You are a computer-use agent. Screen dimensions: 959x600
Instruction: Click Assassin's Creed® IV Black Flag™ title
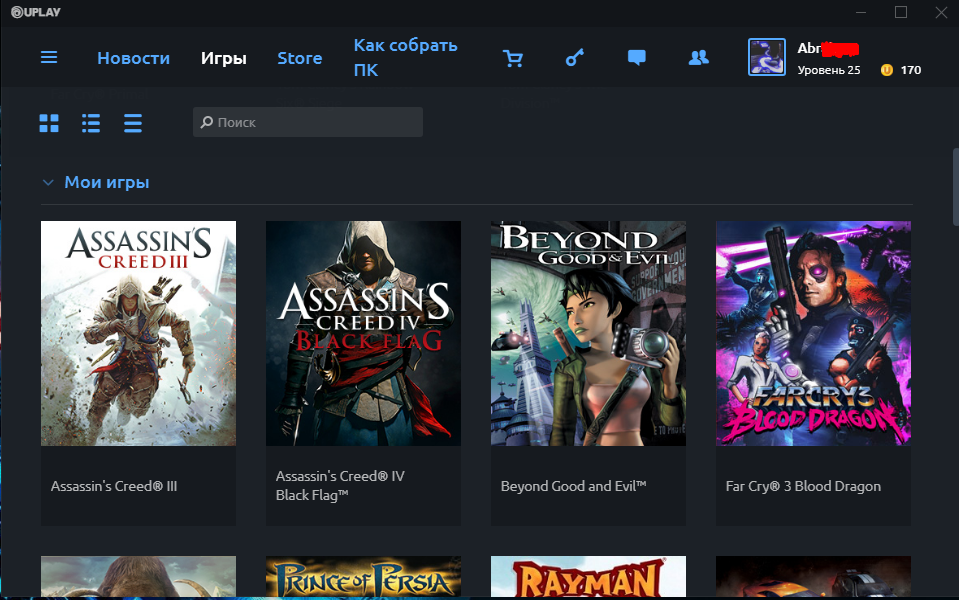click(340, 486)
